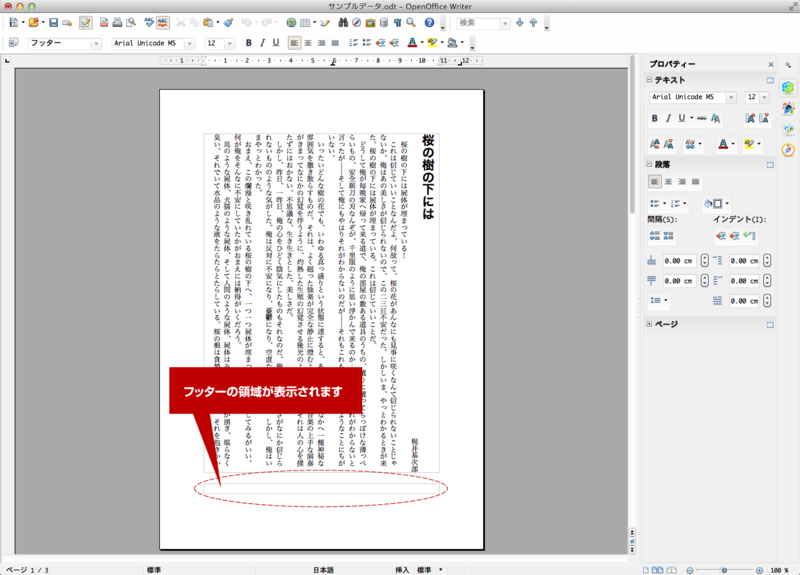
Task: Find next with blue down arrow
Action: (x=520, y=22)
